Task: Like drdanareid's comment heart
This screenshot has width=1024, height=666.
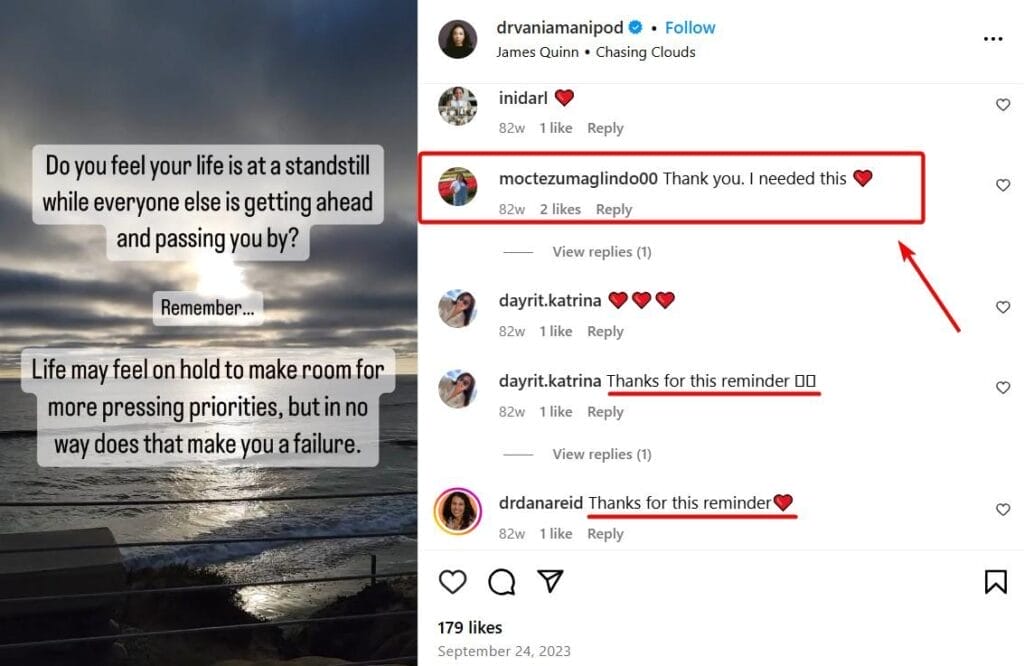Action: (x=1002, y=510)
